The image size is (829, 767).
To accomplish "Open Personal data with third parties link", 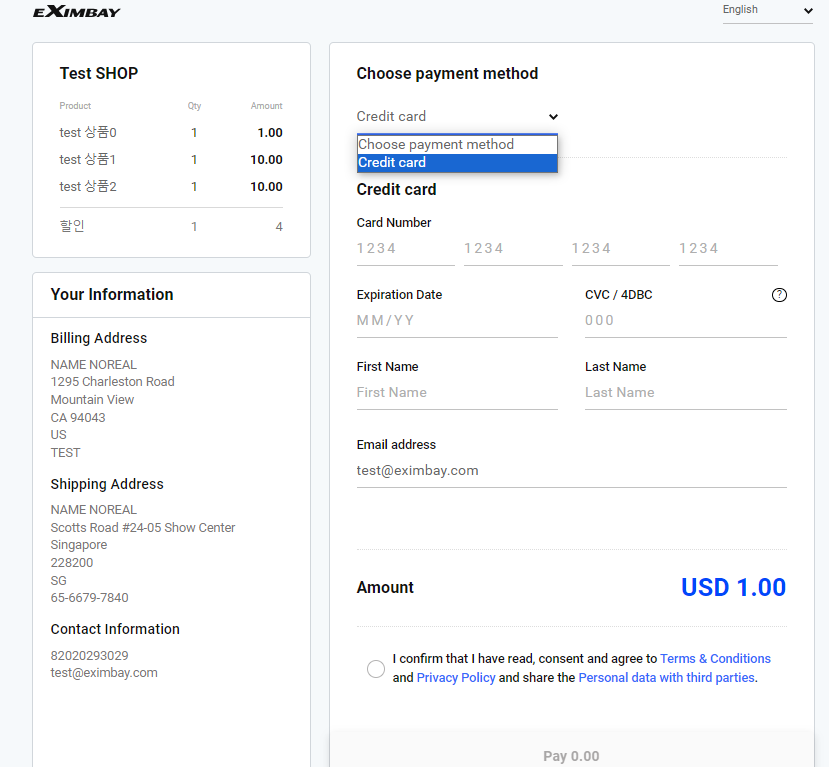I will [x=666, y=678].
